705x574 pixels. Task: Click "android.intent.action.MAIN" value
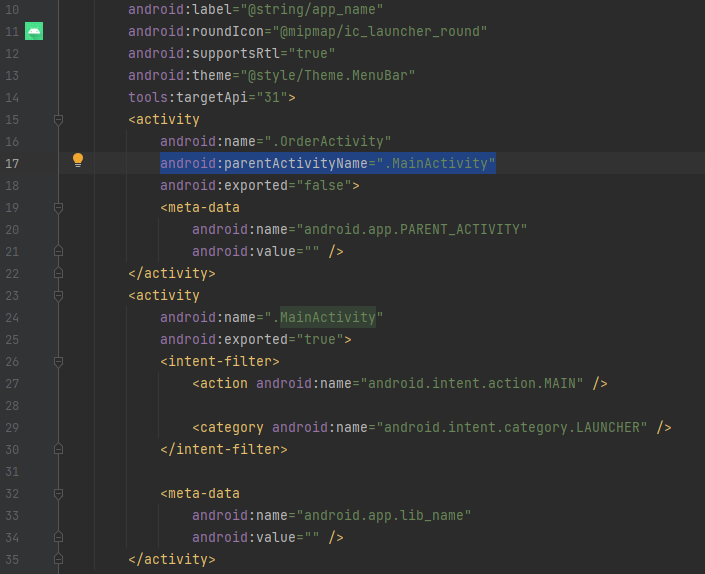coord(472,383)
